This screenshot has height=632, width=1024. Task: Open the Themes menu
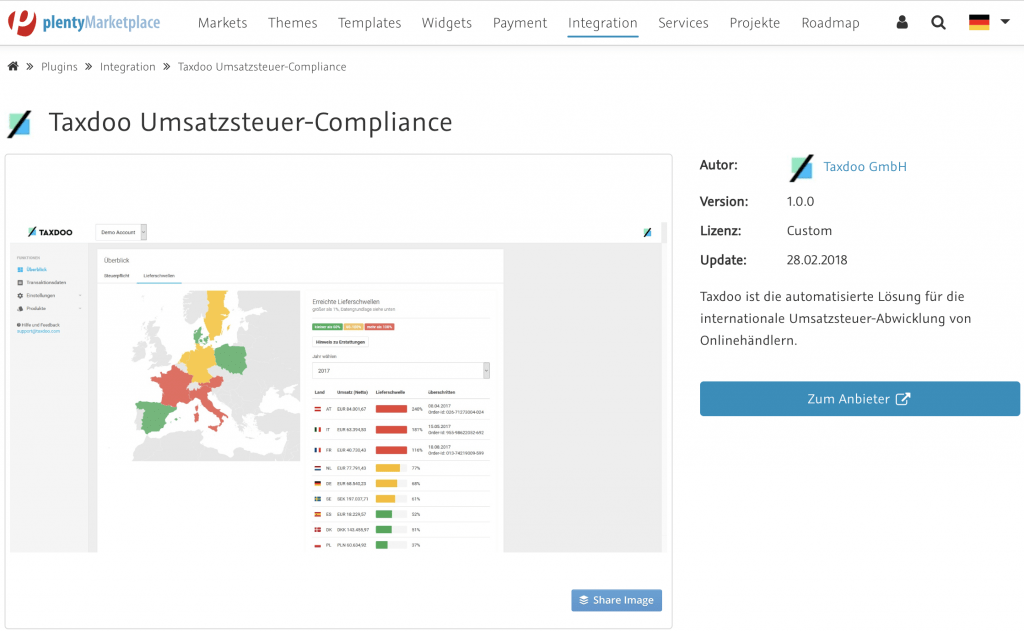point(293,23)
